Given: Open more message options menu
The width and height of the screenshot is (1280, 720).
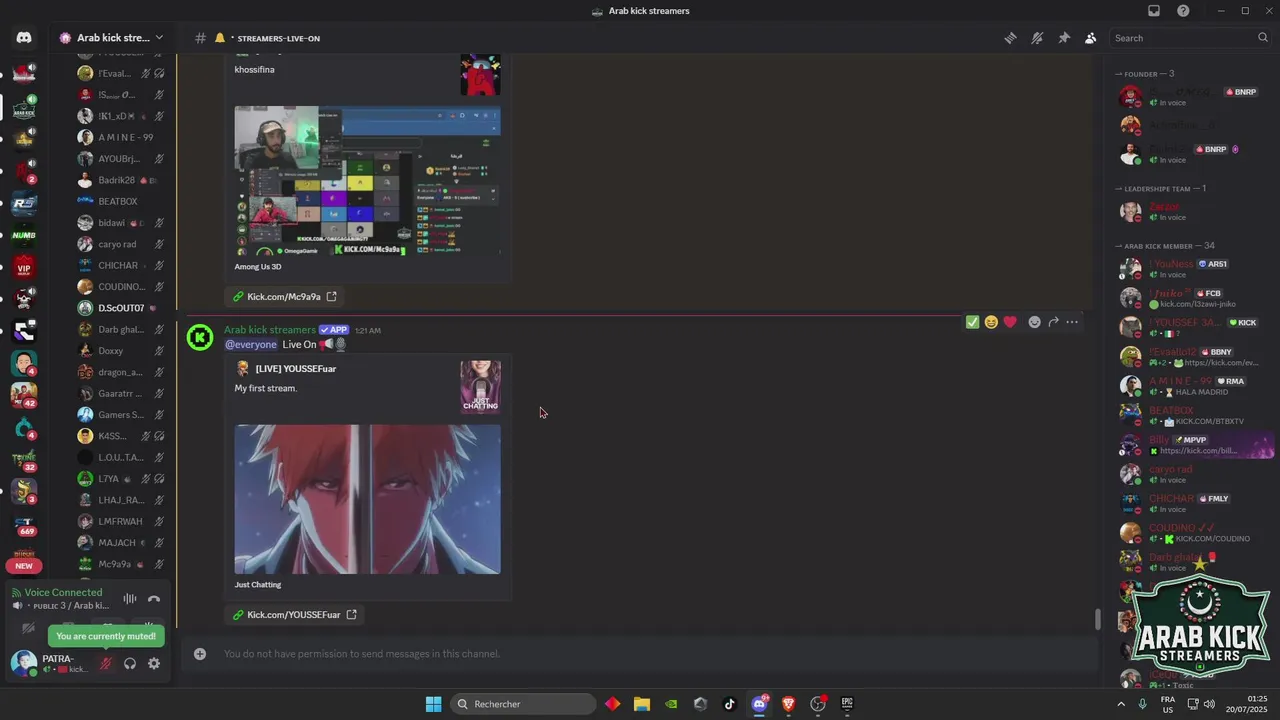Looking at the screenshot, I should pos(1072,322).
